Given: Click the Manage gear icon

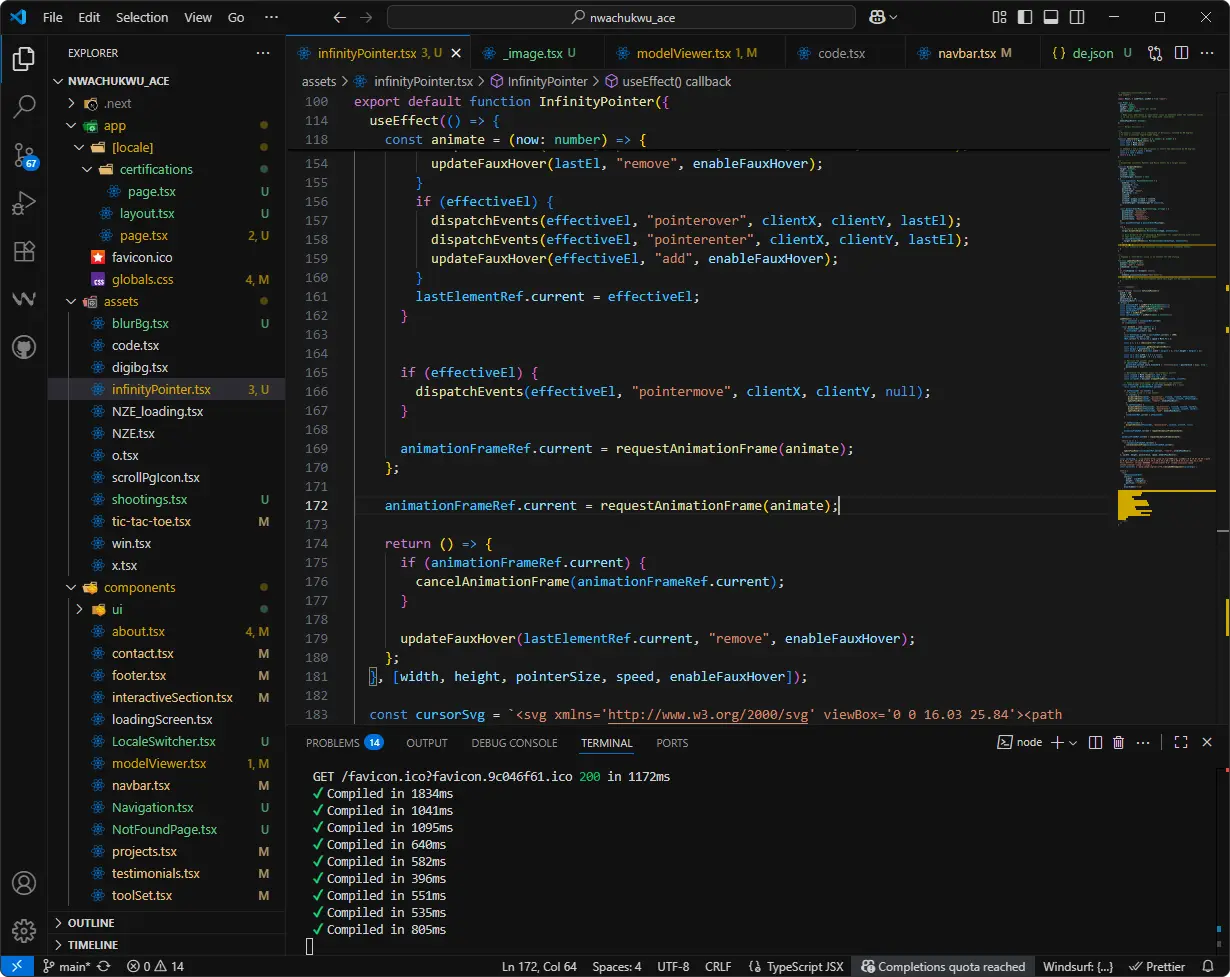Looking at the screenshot, I should (x=24, y=930).
